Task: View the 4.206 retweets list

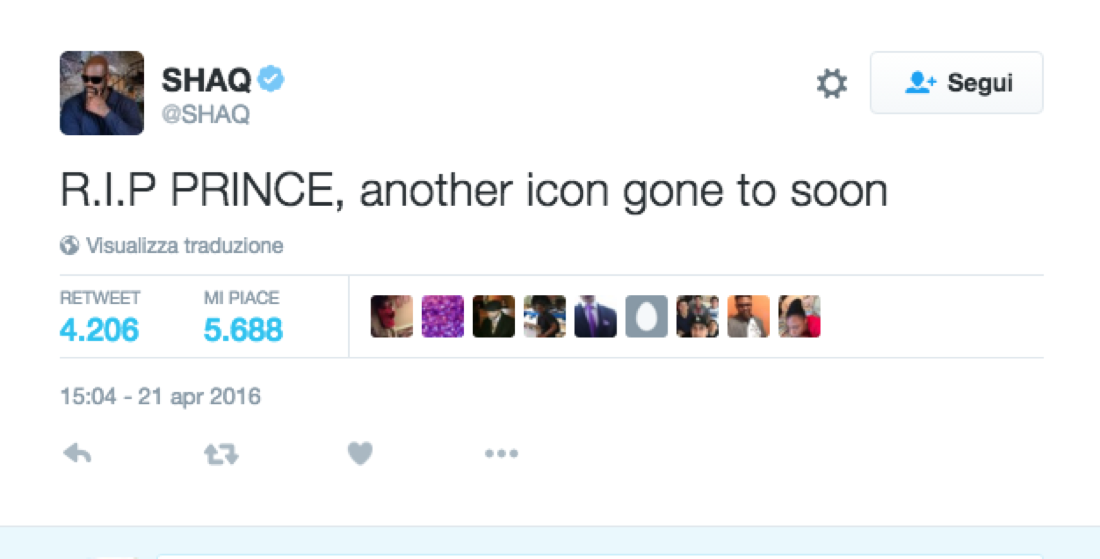Action: 99,329
